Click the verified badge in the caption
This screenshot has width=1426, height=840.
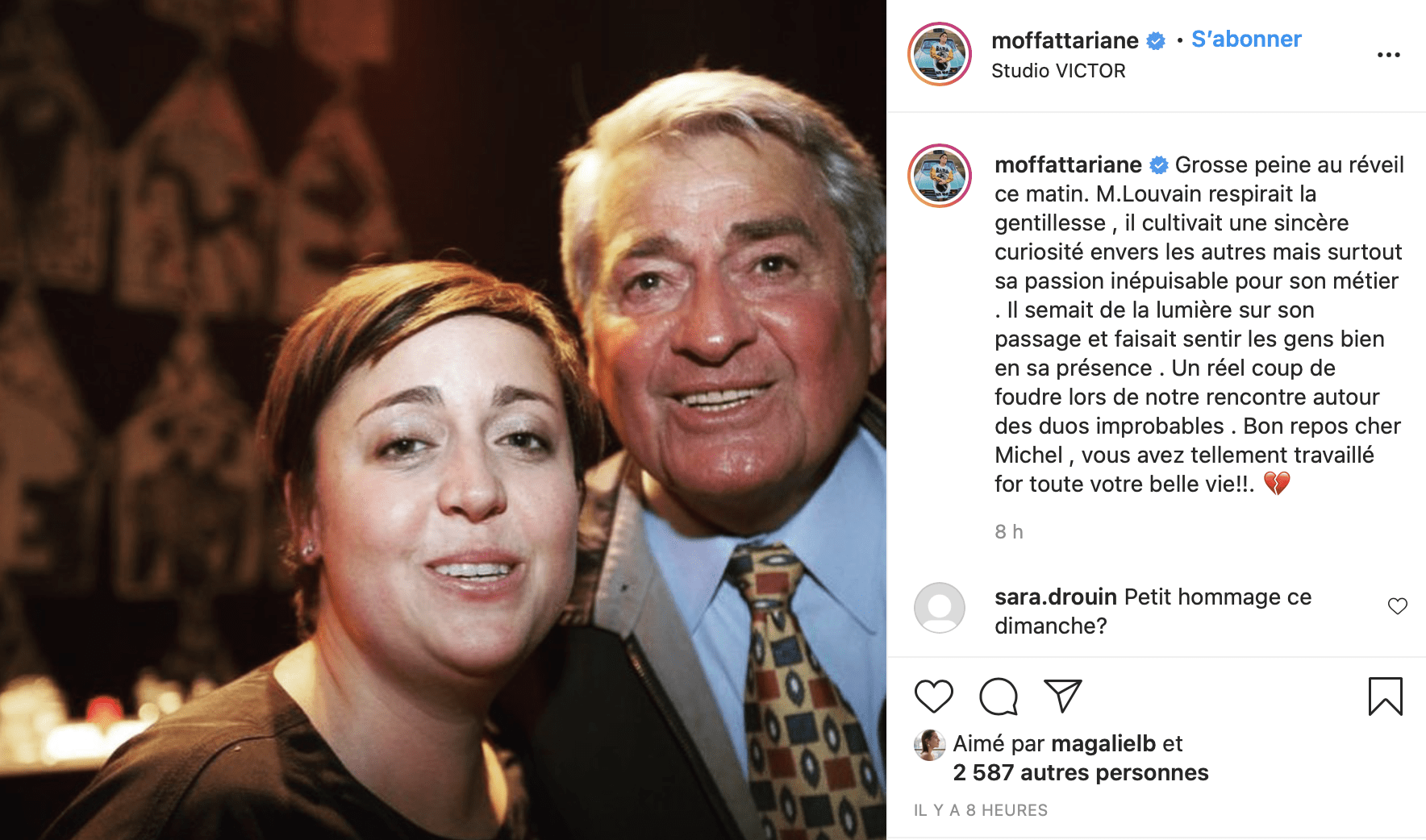(1159, 165)
